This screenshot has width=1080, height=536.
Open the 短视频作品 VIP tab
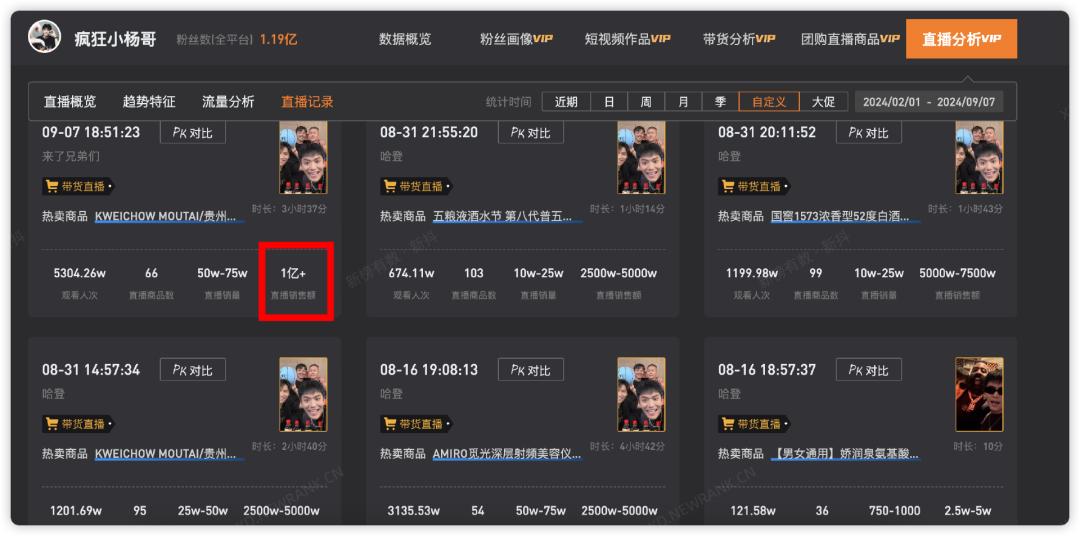(627, 39)
